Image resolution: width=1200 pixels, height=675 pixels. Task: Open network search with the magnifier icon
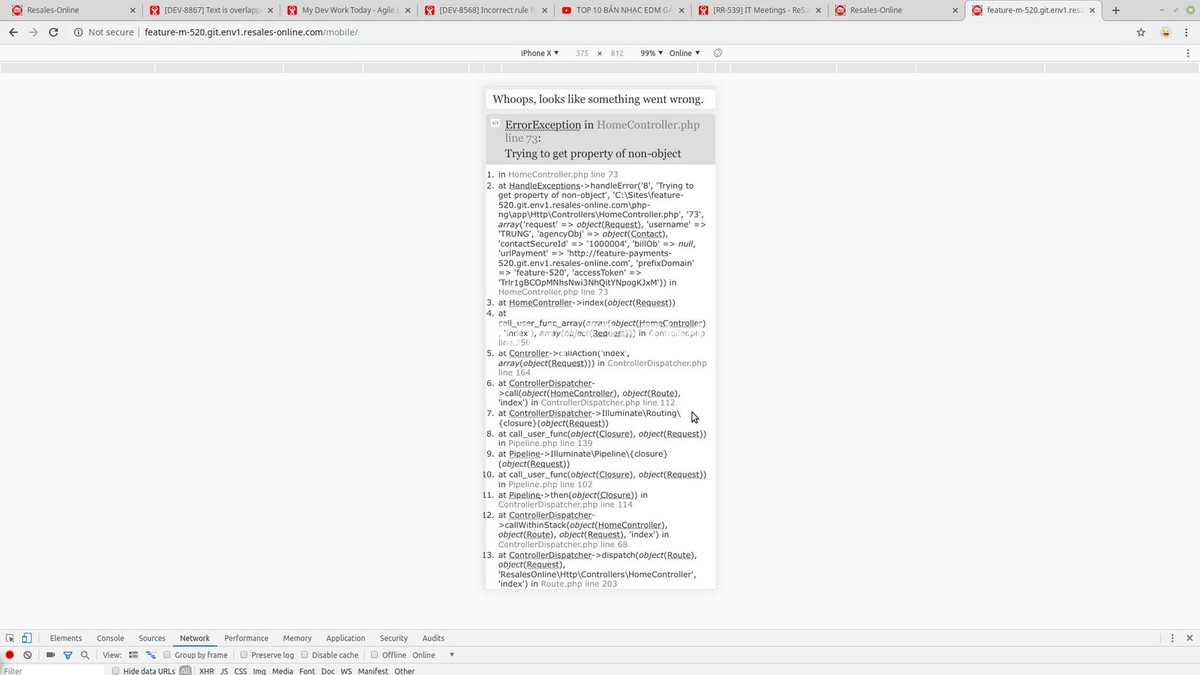click(85, 655)
